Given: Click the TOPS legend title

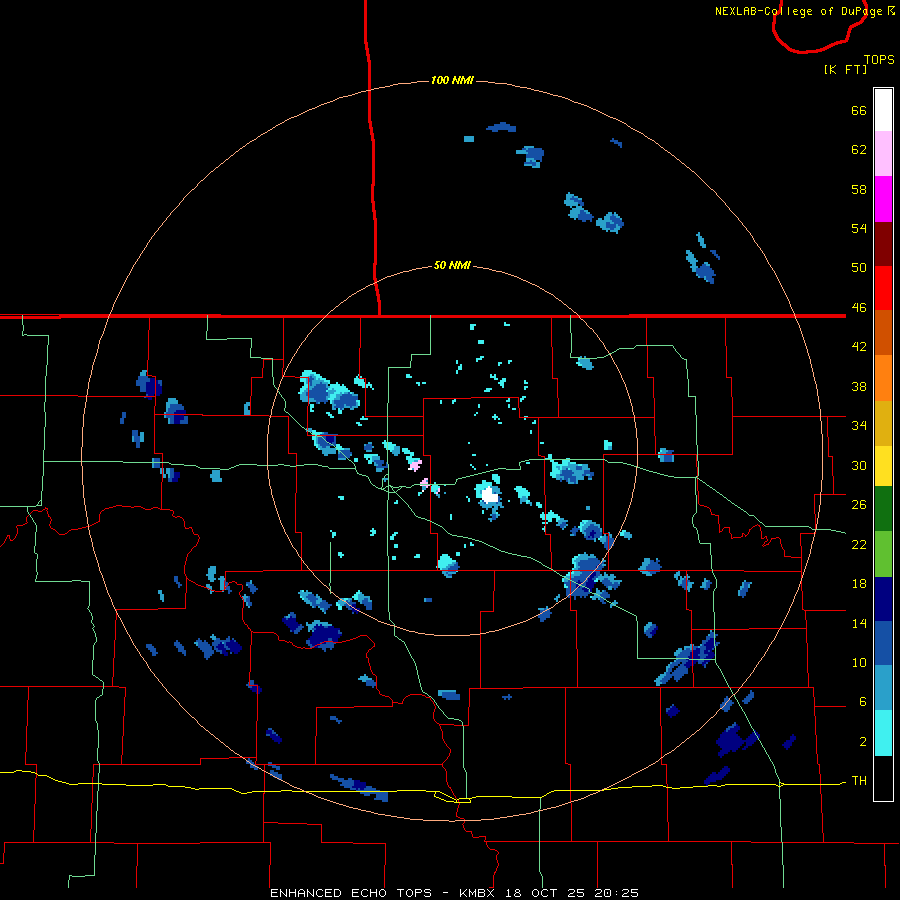Looking at the screenshot, I should [879, 60].
